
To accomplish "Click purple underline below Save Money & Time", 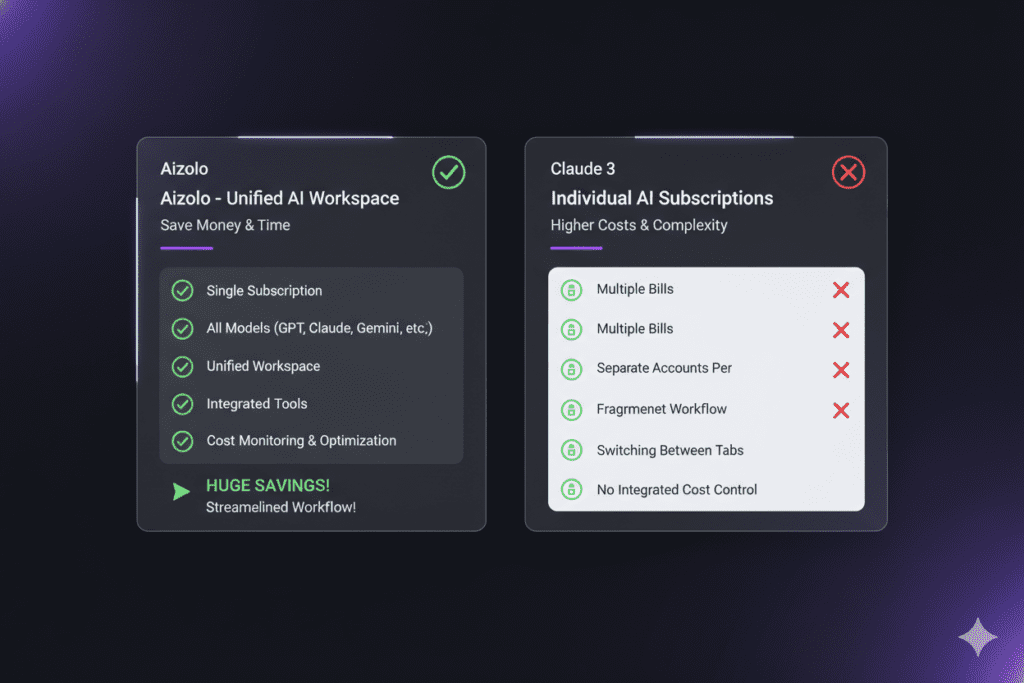I will (x=186, y=248).
